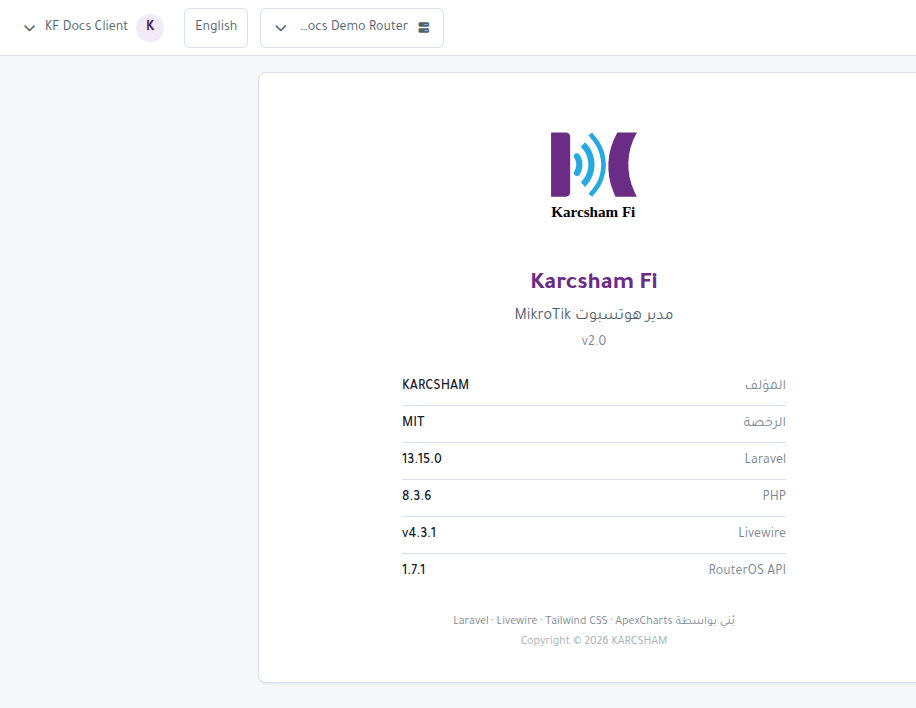Click the MIT license value

click(413, 421)
